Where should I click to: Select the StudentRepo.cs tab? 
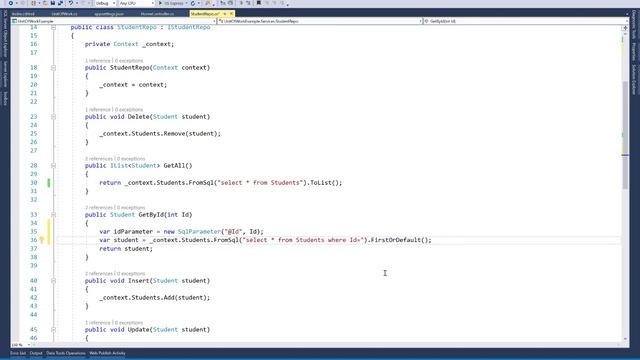click(205, 14)
